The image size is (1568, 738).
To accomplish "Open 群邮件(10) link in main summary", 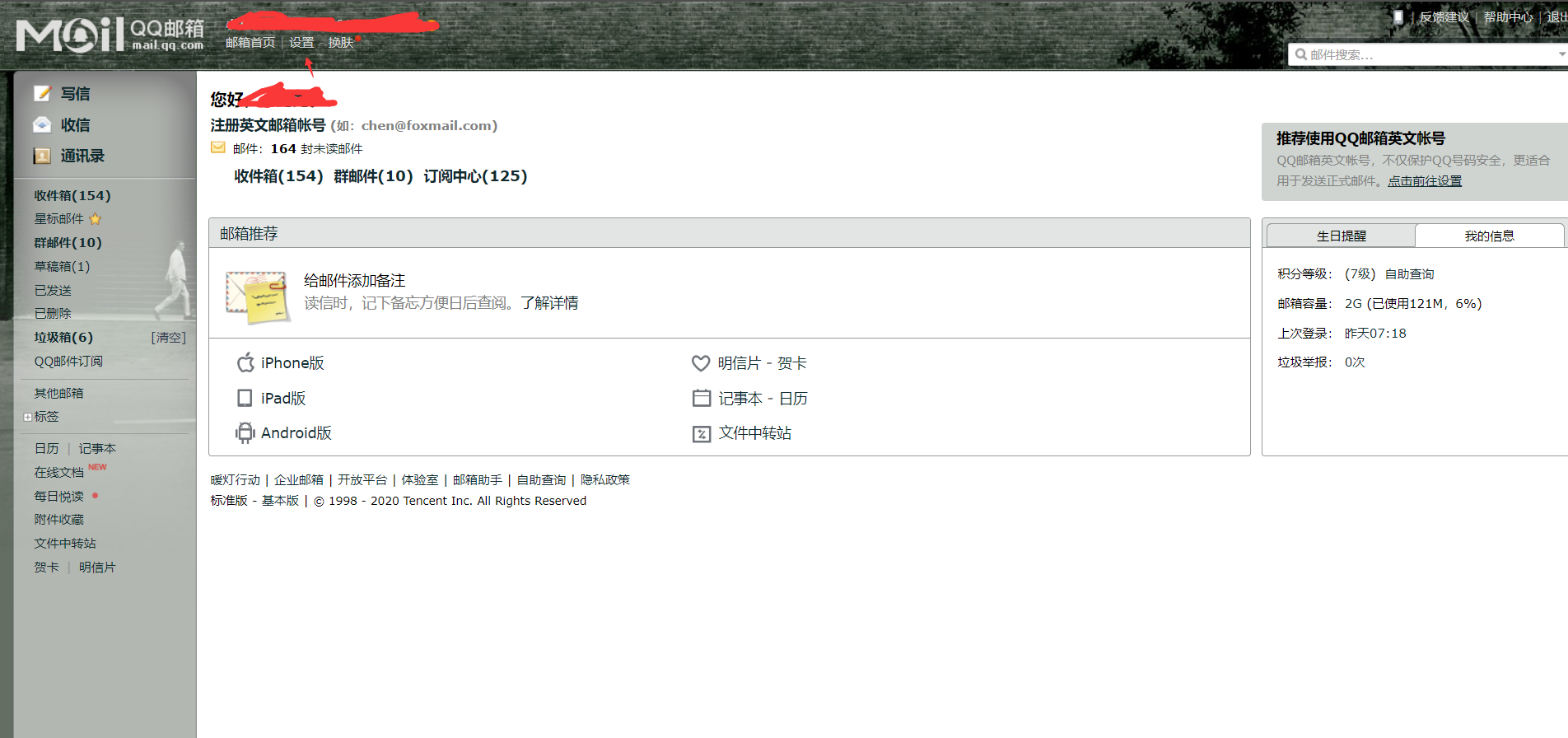I will pyautogui.click(x=373, y=176).
